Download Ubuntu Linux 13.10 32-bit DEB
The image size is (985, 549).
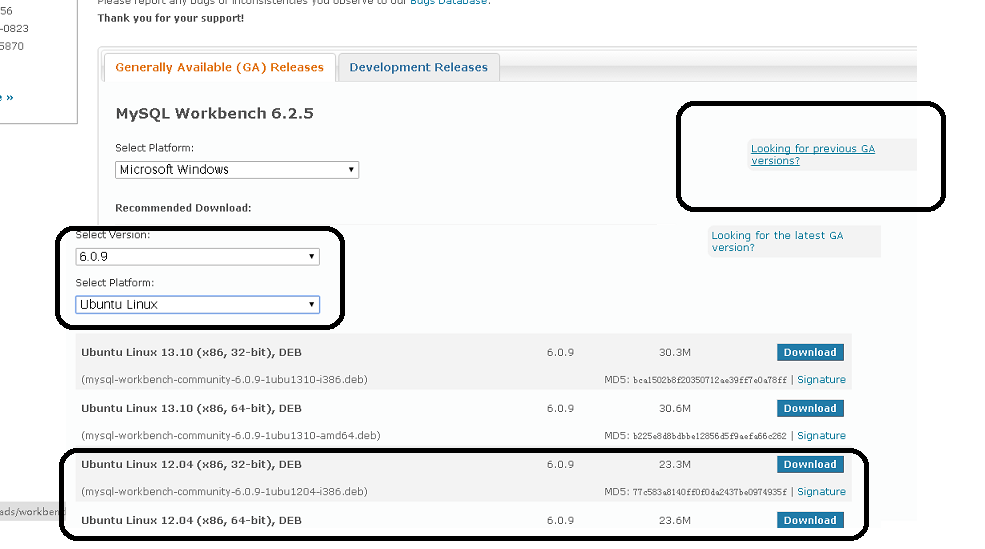810,352
